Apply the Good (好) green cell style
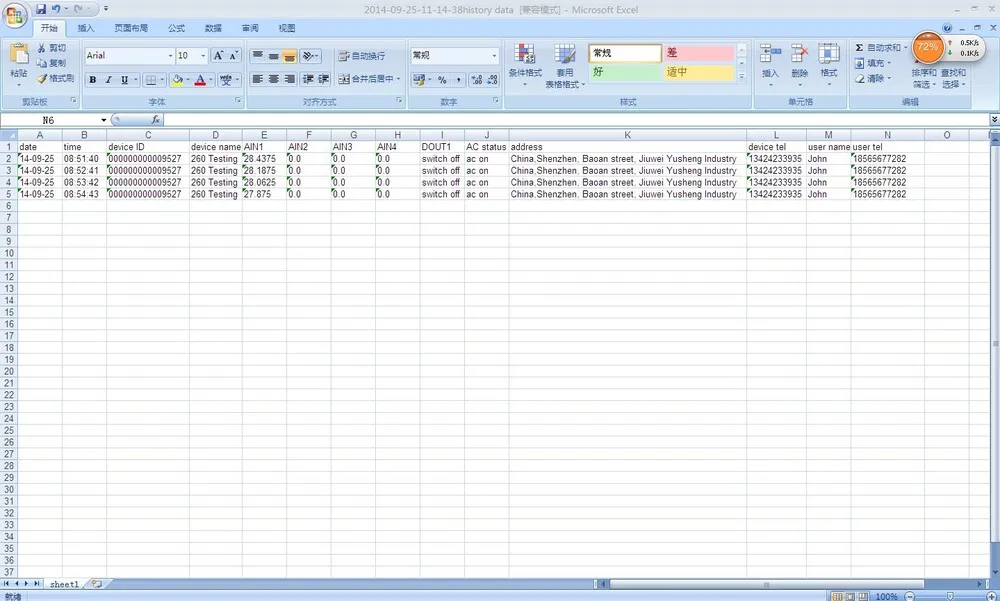1000x601 pixels. pos(625,72)
